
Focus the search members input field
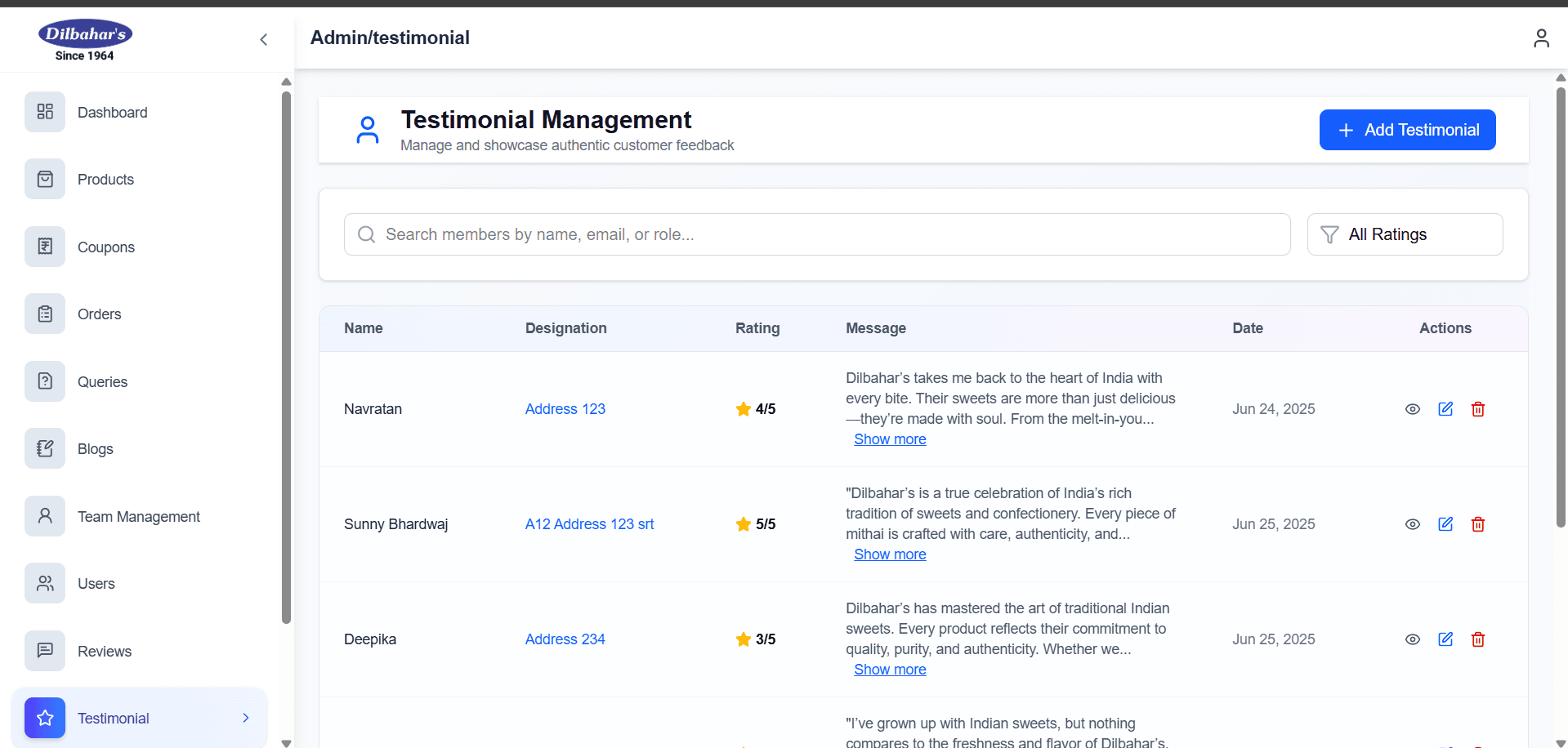(x=817, y=234)
